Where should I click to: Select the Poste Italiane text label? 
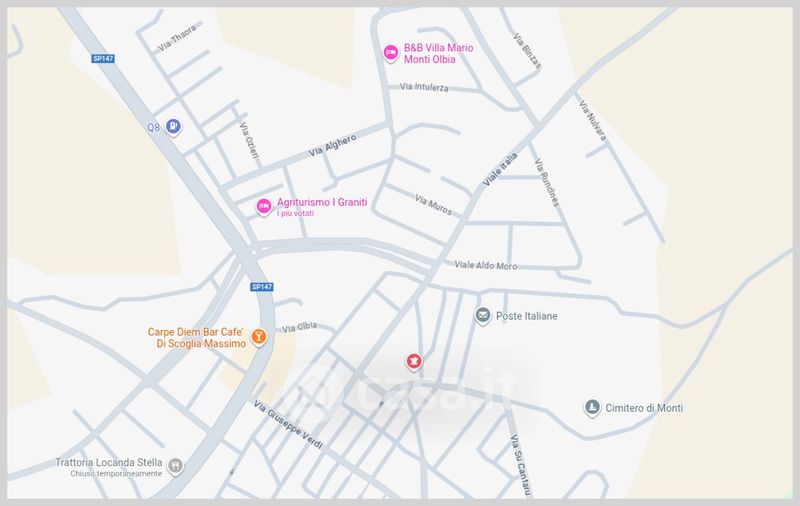pyautogui.click(x=527, y=316)
